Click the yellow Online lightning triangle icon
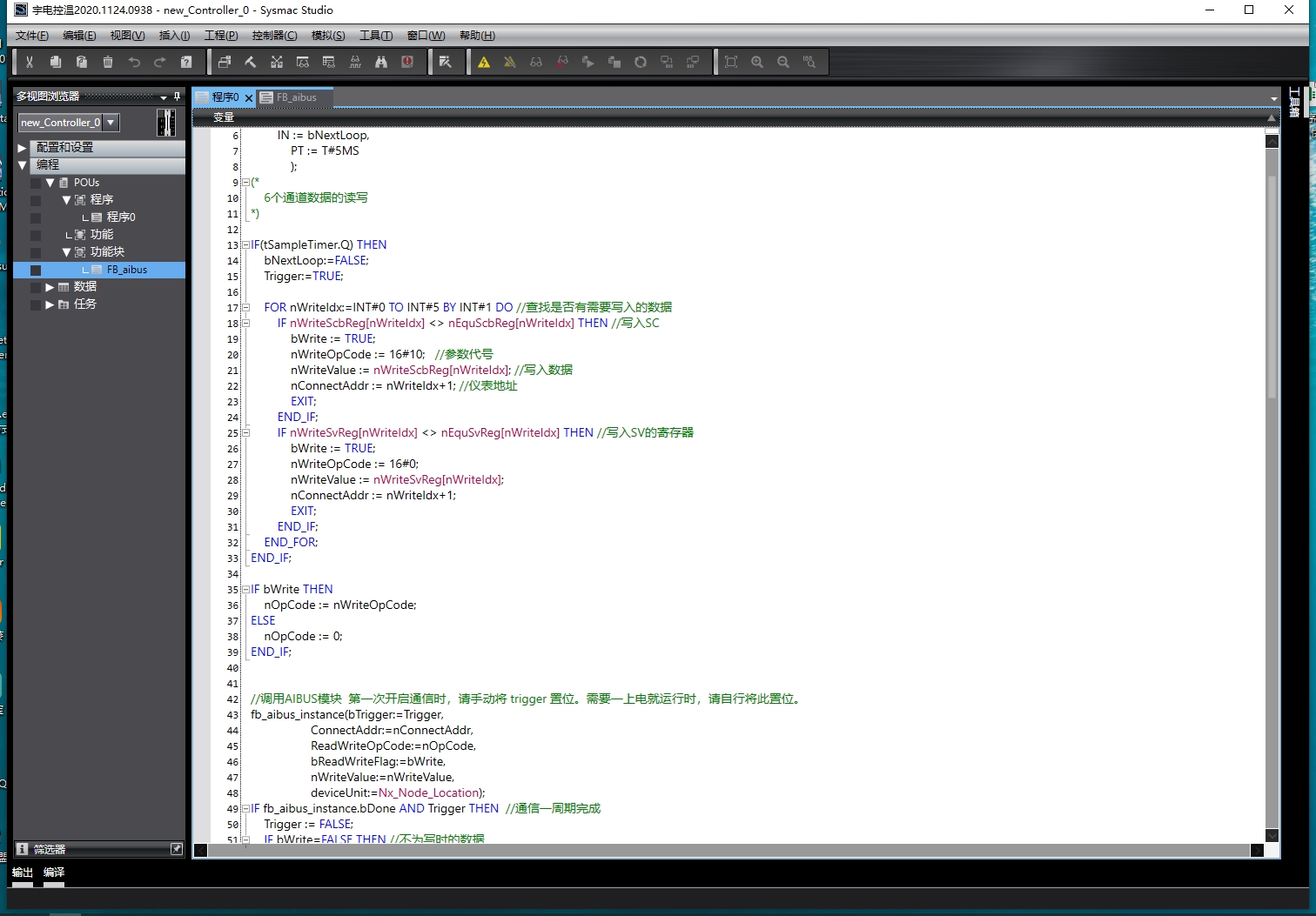Viewport: 1316px width, 916px height. (x=484, y=62)
